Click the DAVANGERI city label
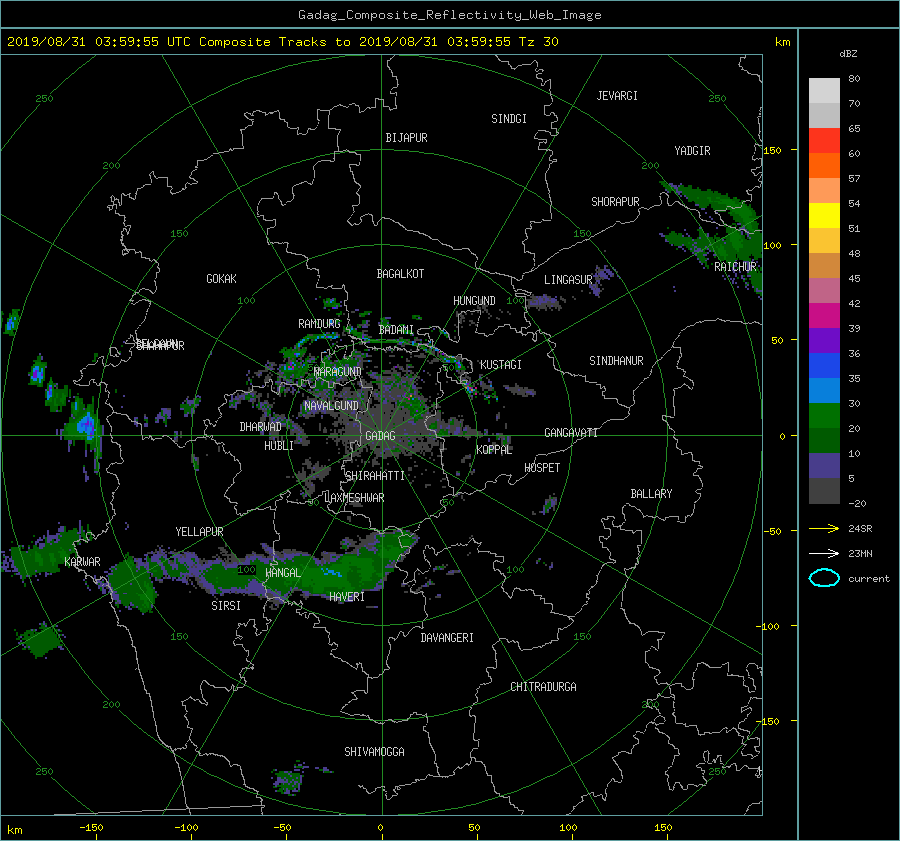The height and width of the screenshot is (841, 900). pyautogui.click(x=447, y=638)
